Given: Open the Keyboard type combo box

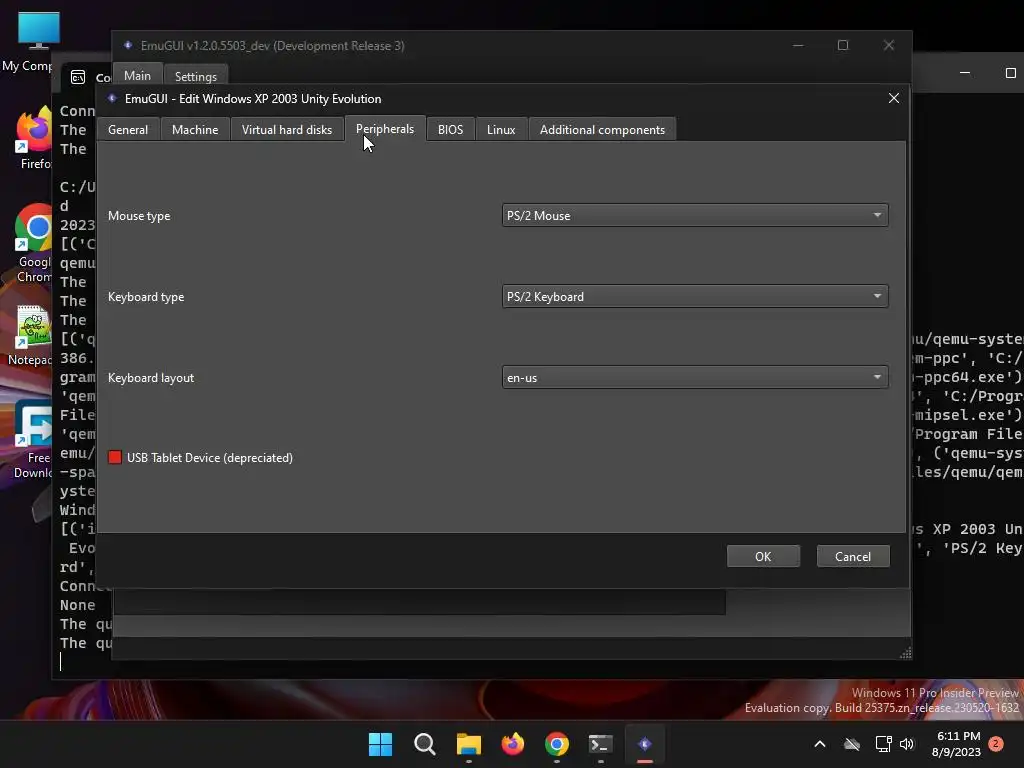Looking at the screenshot, I should pyautogui.click(x=695, y=296).
